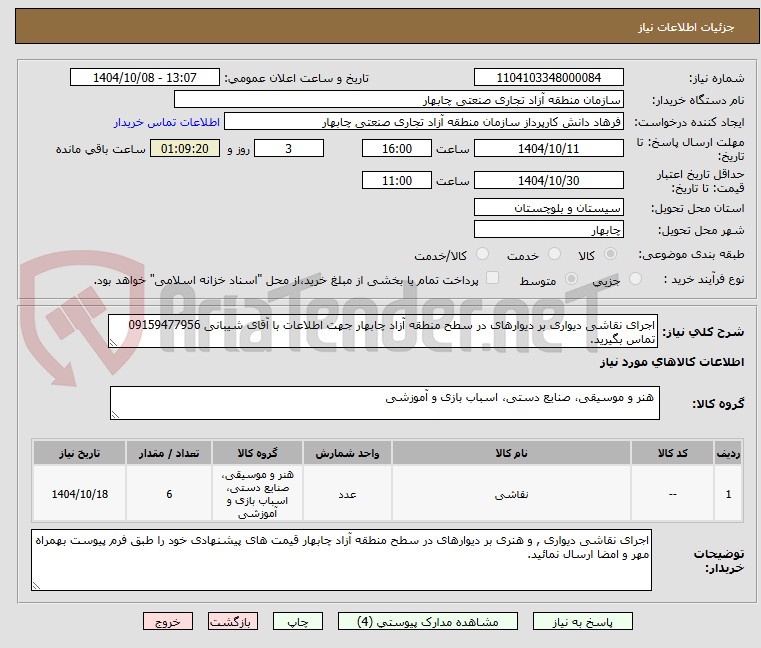Click the ردیف column header
761x648 pixels.
[728, 453]
